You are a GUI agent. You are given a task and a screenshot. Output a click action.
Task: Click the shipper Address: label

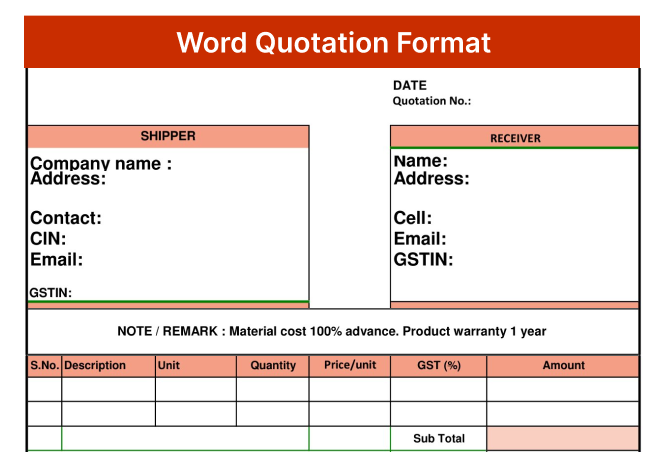(x=68, y=179)
